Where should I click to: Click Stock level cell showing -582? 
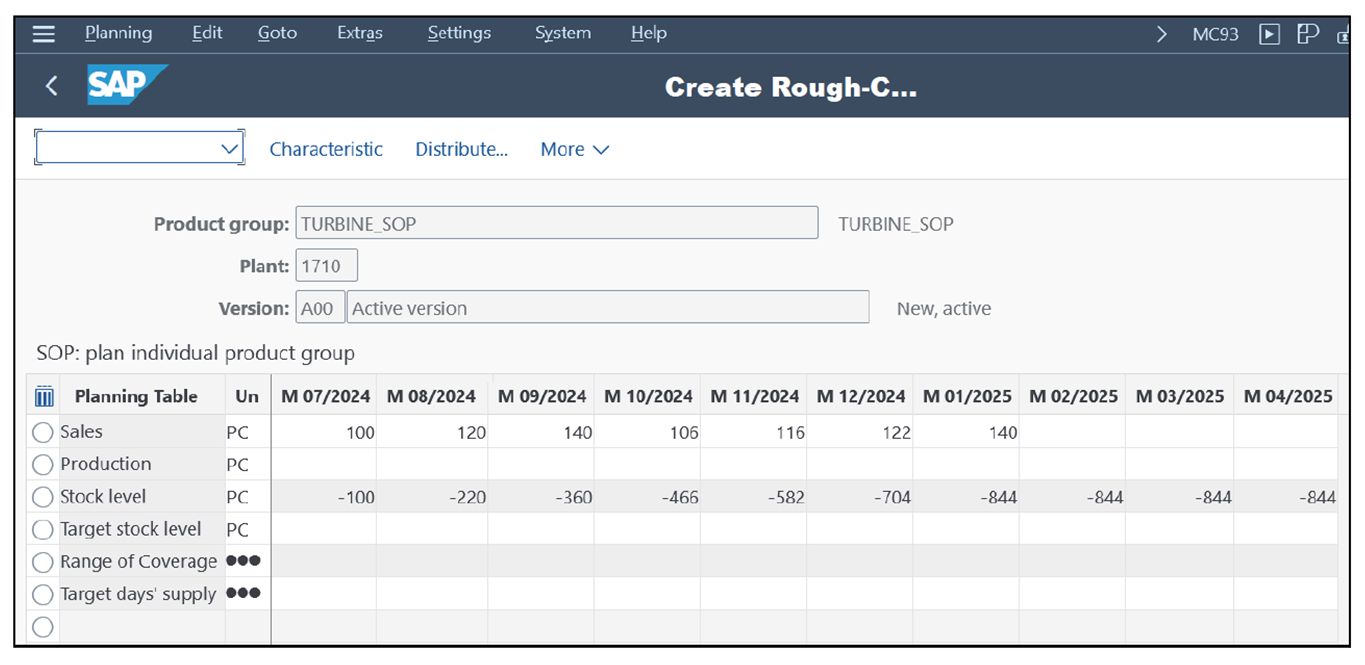pyautogui.click(x=754, y=497)
